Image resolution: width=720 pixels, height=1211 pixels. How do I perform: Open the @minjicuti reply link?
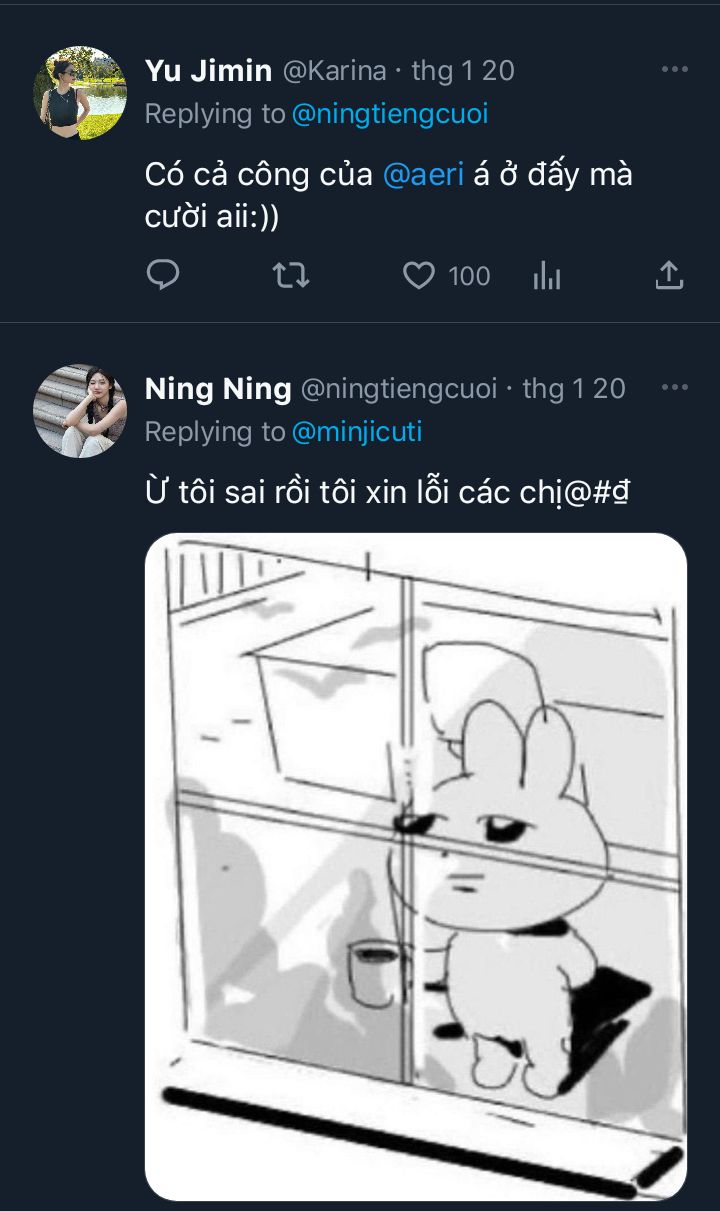tap(357, 432)
